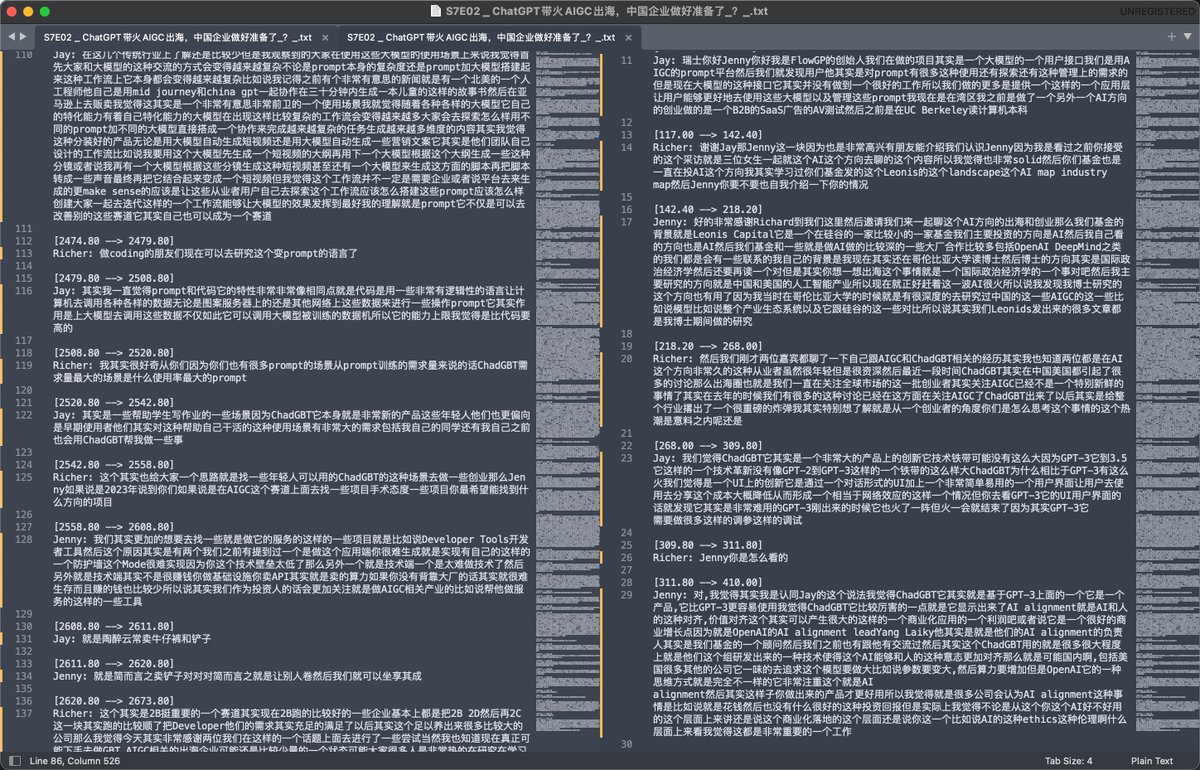Click timestamp [2620.80 --> 2673.80]
This screenshot has width=1200, height=770.
pos(113,700)
